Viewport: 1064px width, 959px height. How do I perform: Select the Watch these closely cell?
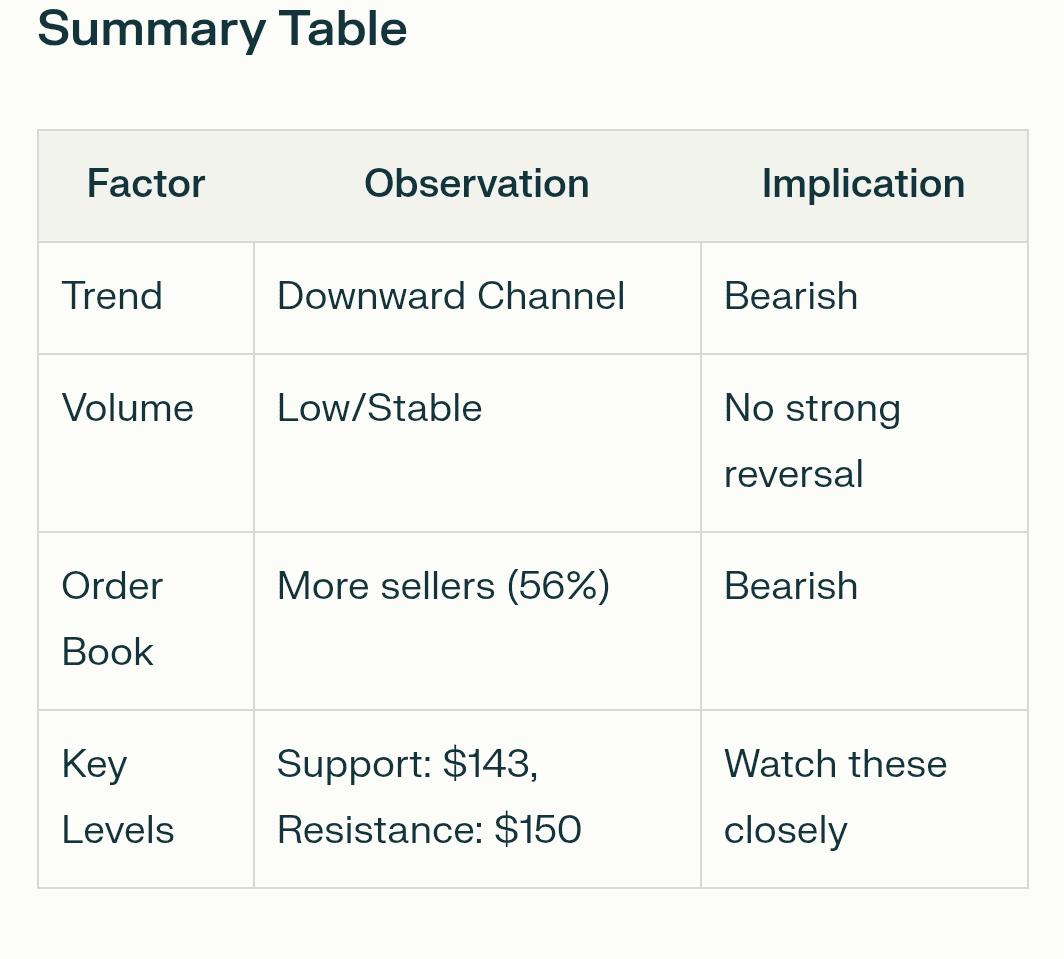point(835,797)
